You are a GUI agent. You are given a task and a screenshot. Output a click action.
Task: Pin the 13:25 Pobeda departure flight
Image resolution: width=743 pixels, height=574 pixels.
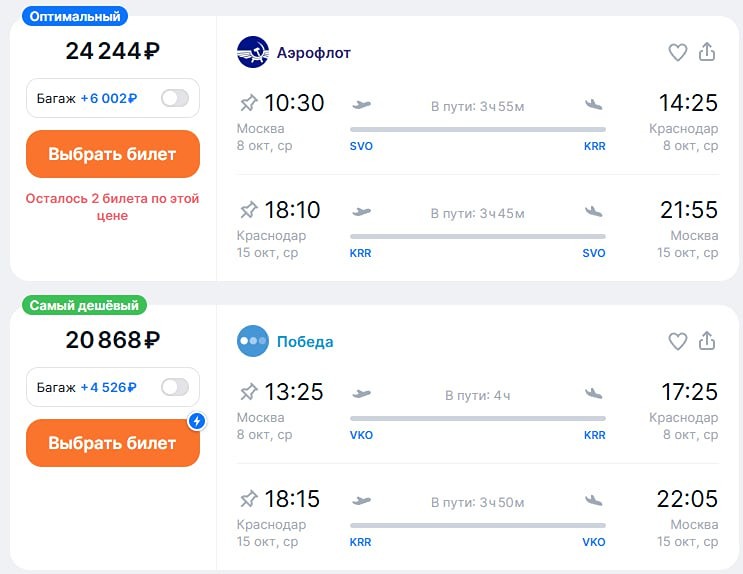pos(249,392)
